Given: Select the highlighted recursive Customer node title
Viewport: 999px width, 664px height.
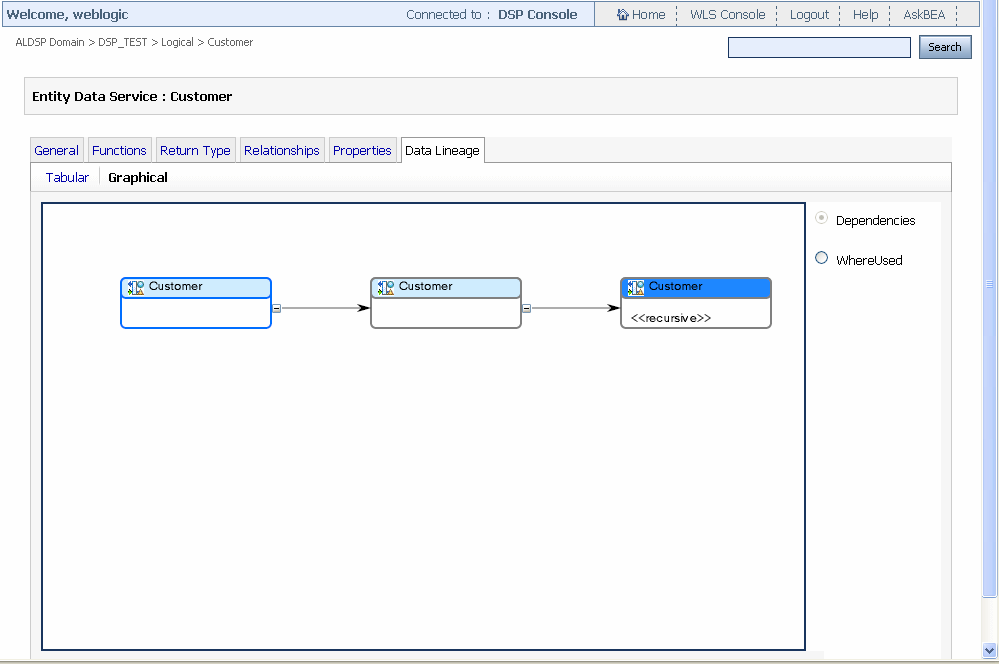Looking at the screenshot, I should [675, 286].
